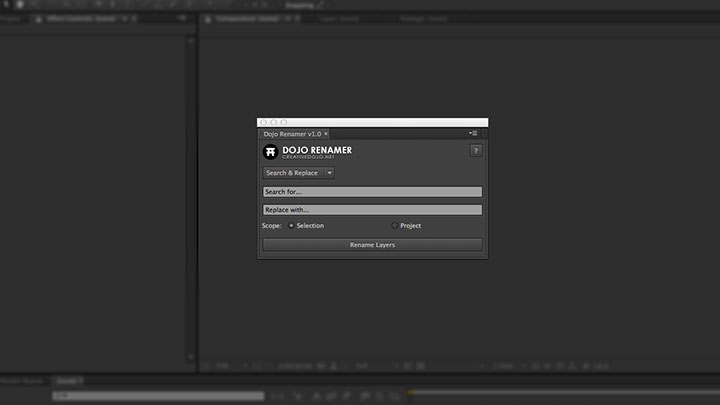The width and height of the screenshot is (720, 405).
Task: Click the CREATIVEDOJO.NET text
Action: pyautogui.click(x=309, y=157)
